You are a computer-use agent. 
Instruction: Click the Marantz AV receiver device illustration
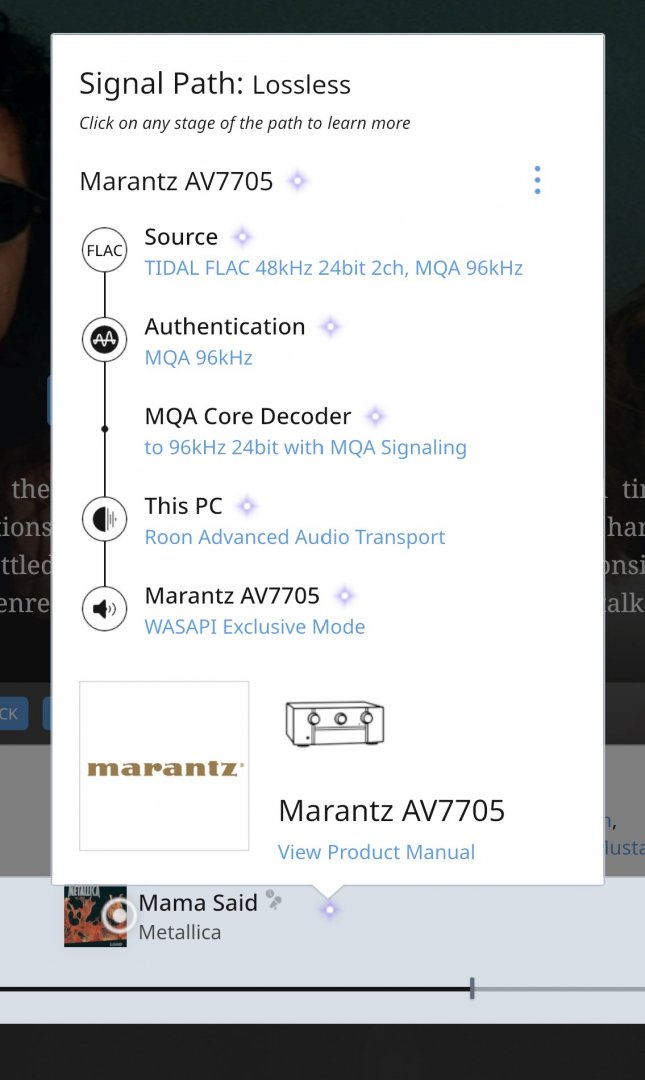[x=335, y=723]
